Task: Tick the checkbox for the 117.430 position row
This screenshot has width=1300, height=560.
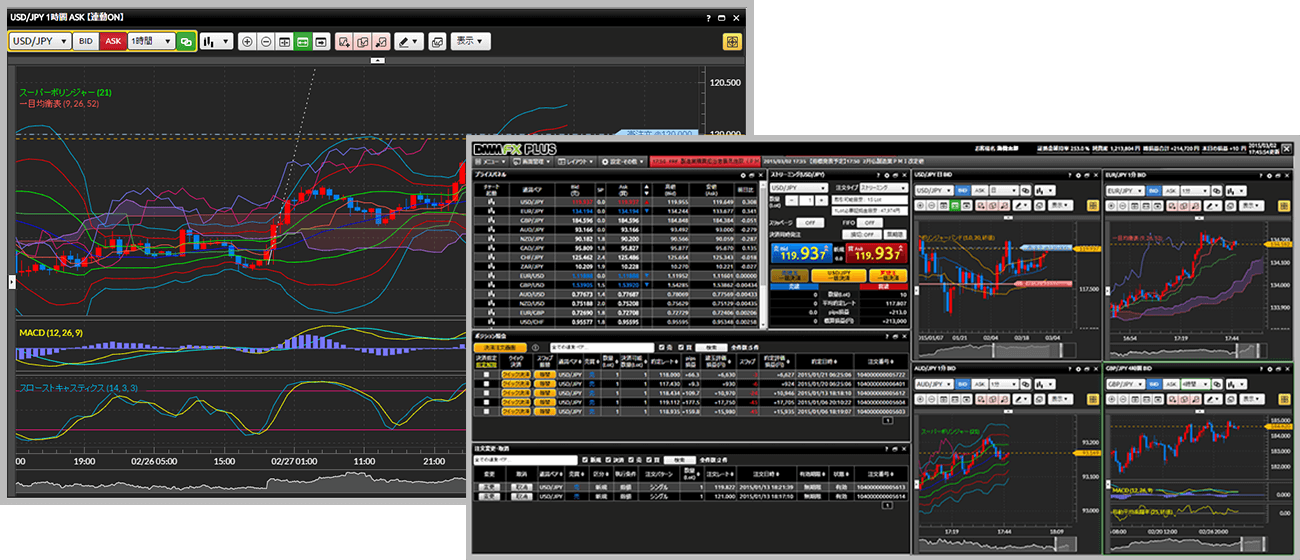Action: (x=486, y=384)
